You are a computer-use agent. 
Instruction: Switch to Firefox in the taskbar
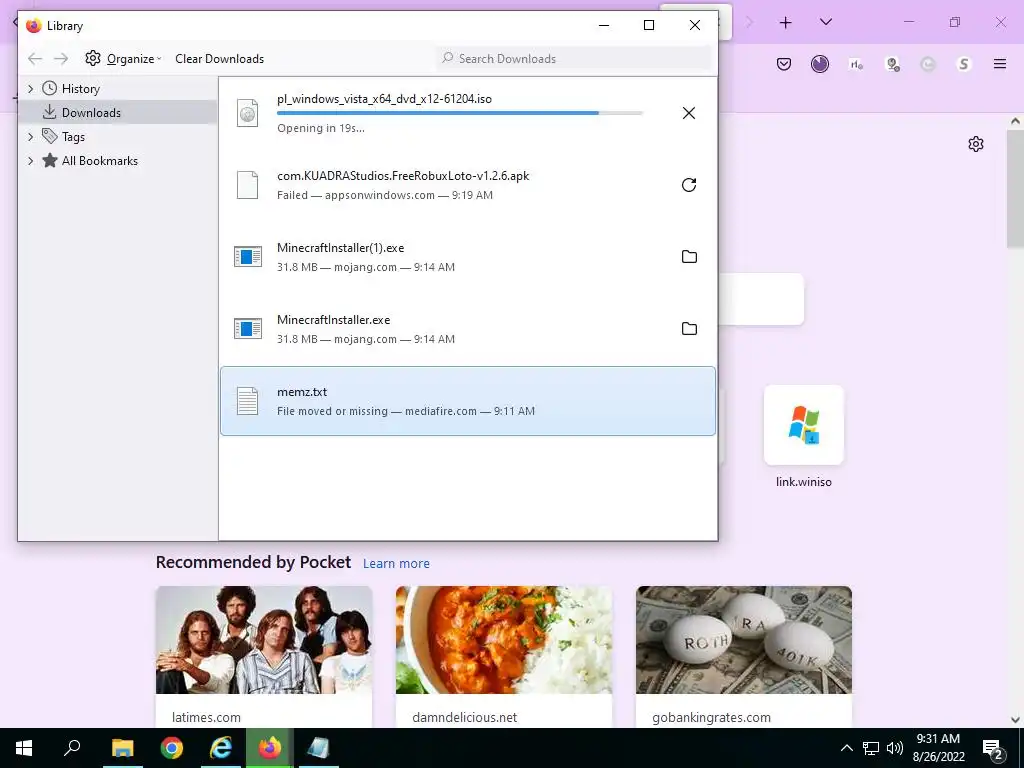270,748
